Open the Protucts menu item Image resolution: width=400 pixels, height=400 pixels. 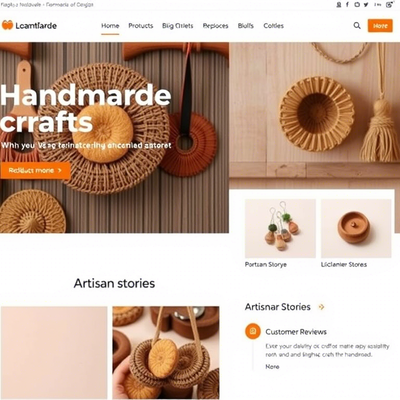tap(141, 26)
